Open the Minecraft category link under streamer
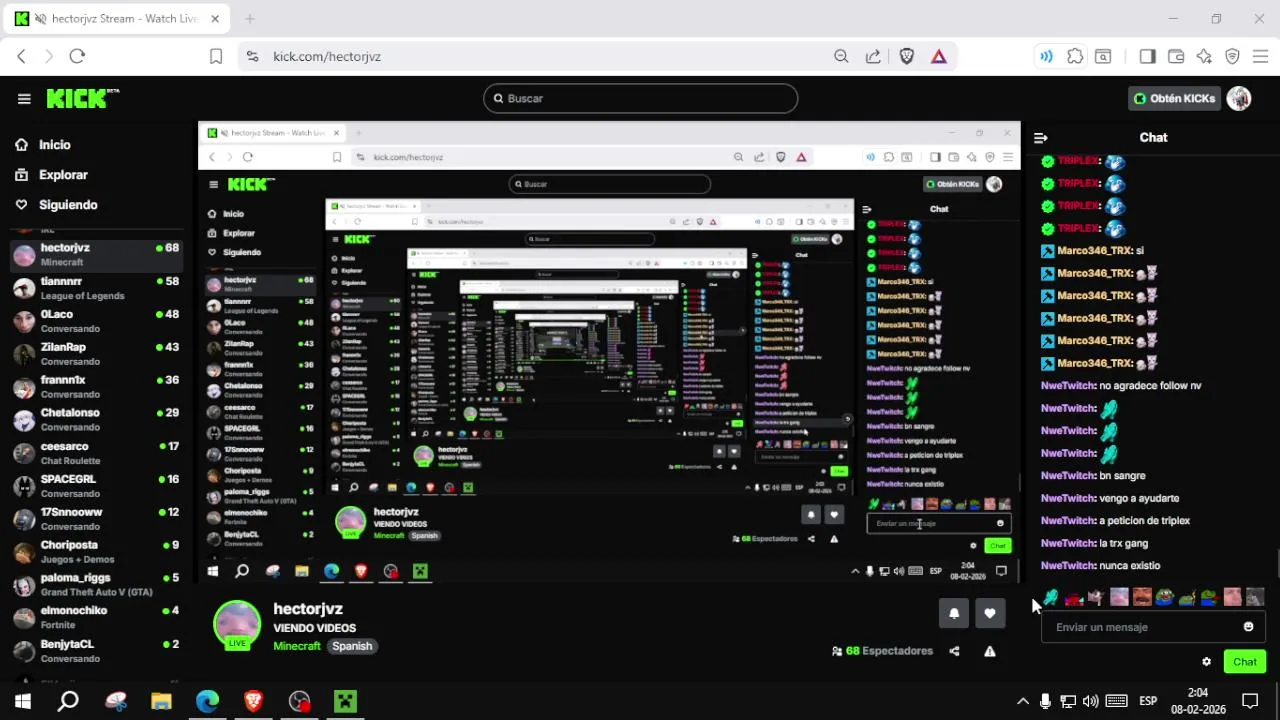The width and height of the screenshot is (1280, 720). pos(297,646)
